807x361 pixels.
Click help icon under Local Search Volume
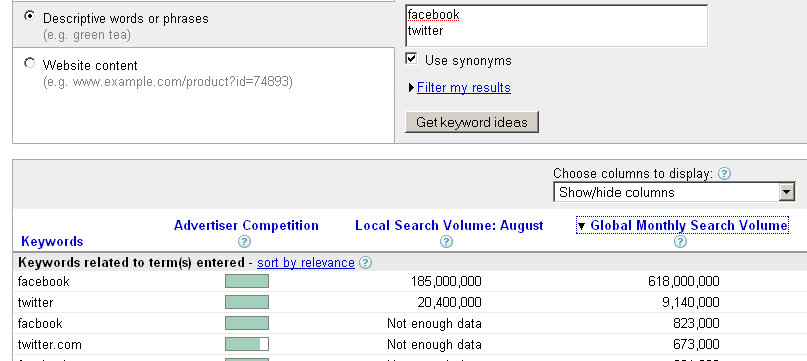click(x=447, y=242)
